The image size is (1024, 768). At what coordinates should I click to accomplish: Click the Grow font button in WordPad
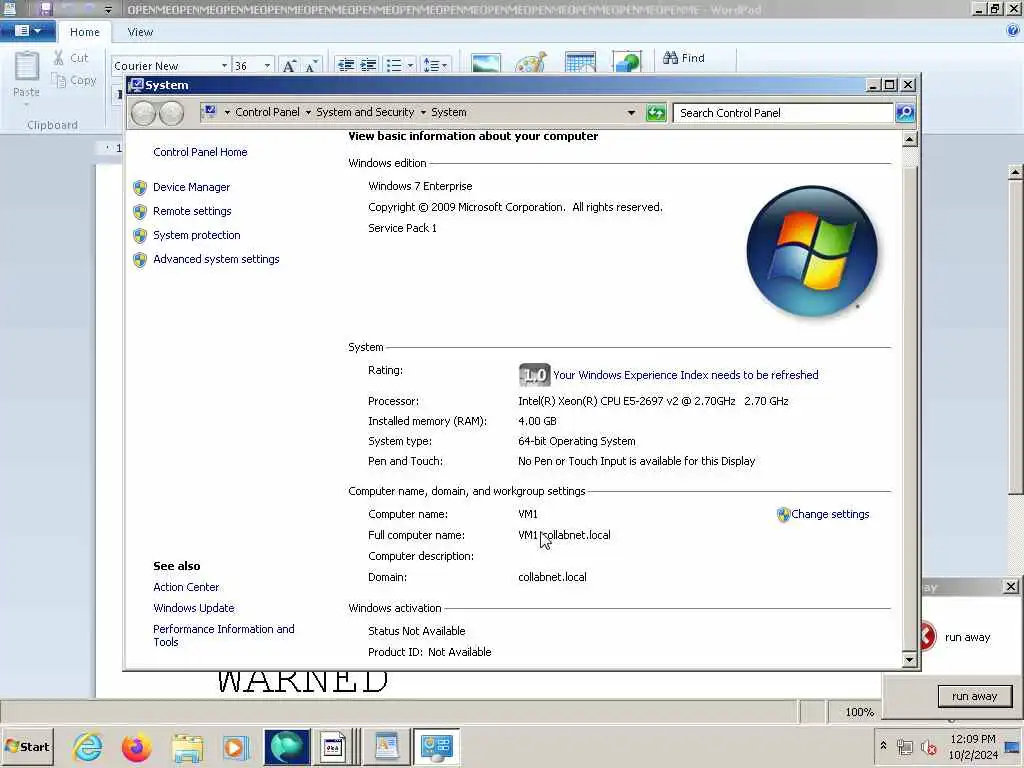tap(289, 65)
